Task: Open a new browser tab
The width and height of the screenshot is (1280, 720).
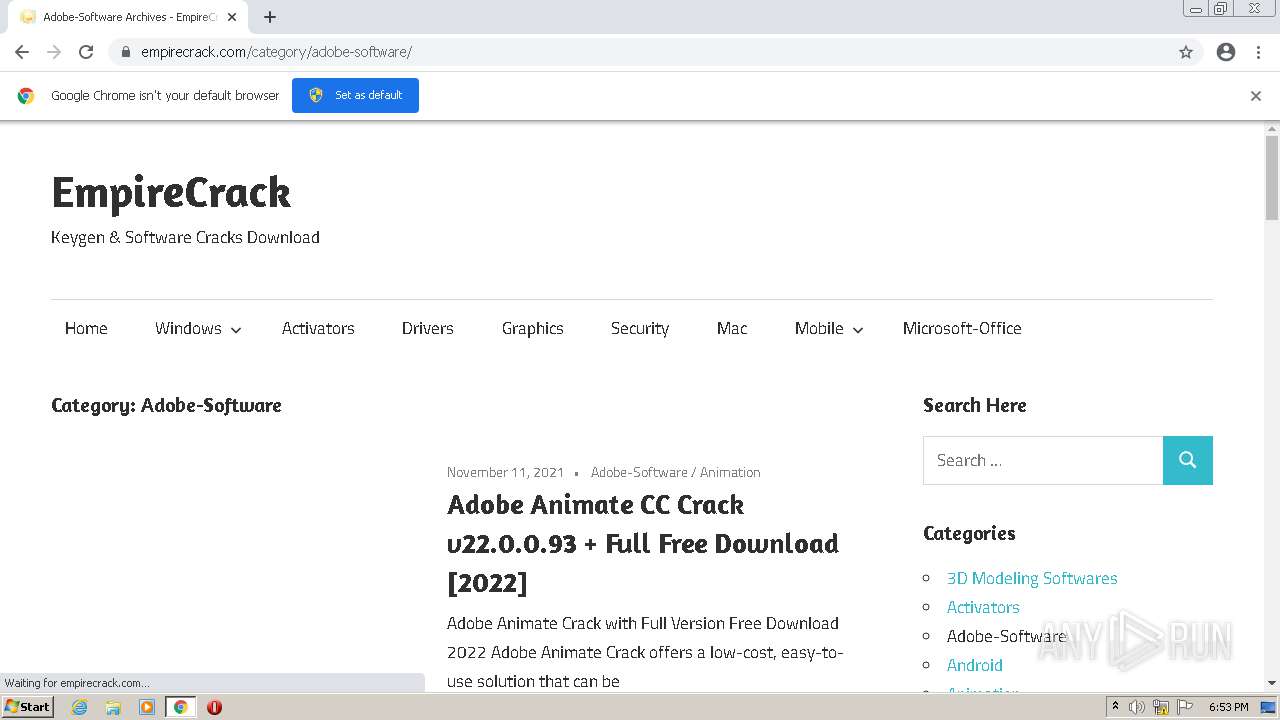Action: tap(270, 17)
